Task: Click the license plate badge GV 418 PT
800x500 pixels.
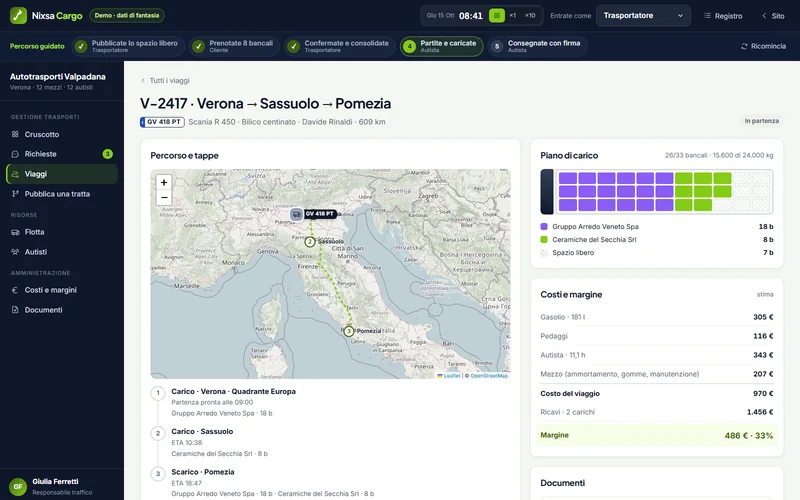Action: 162,122
